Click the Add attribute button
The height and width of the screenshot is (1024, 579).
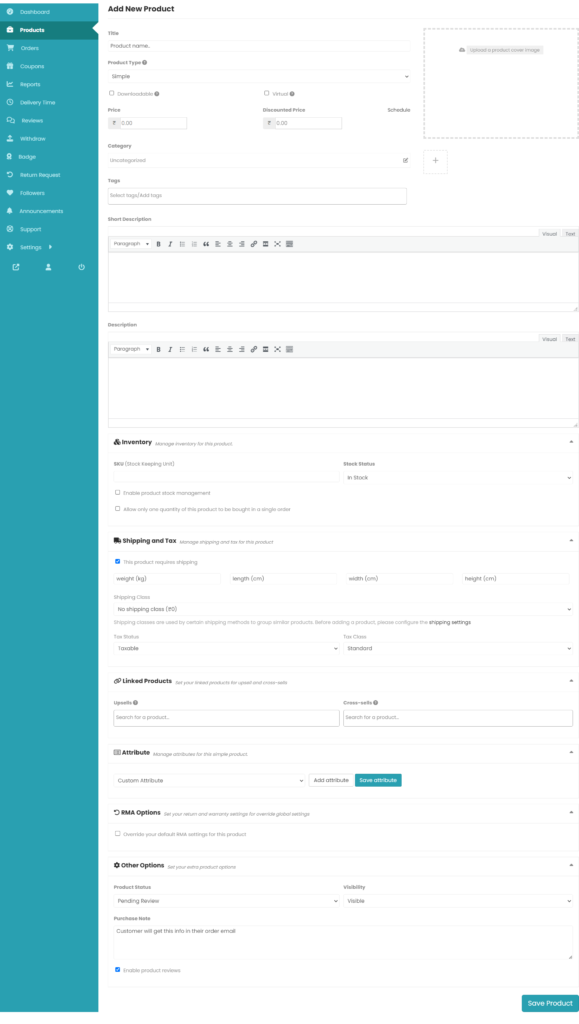(x=332, y=780)
